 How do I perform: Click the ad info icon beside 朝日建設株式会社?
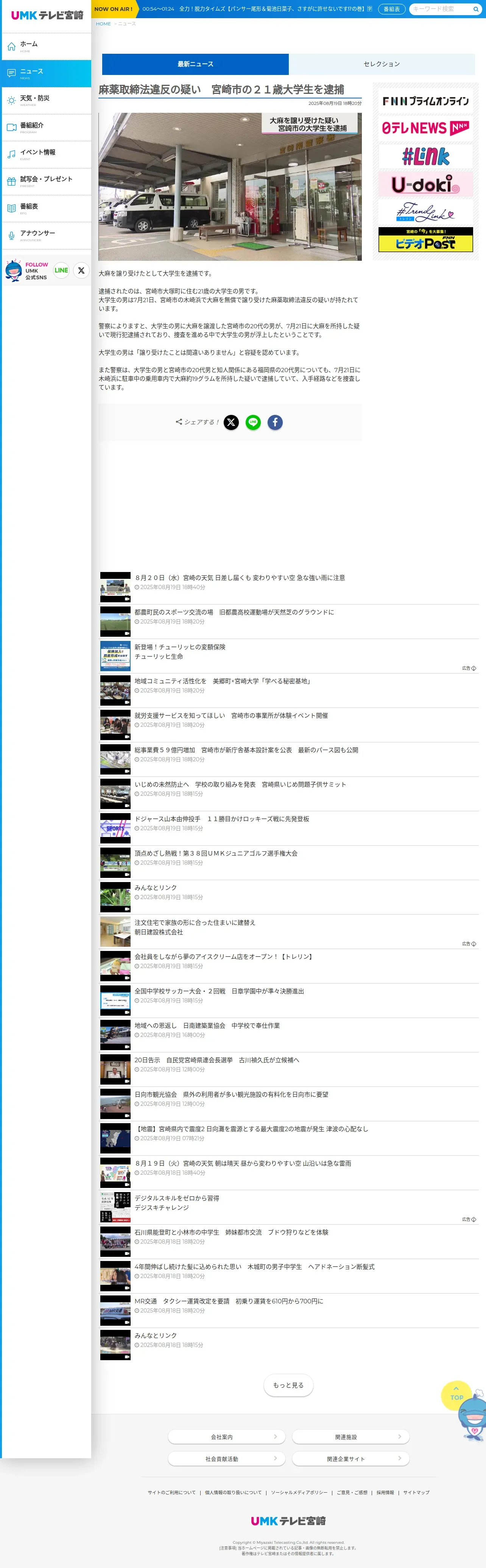[474, 944]
